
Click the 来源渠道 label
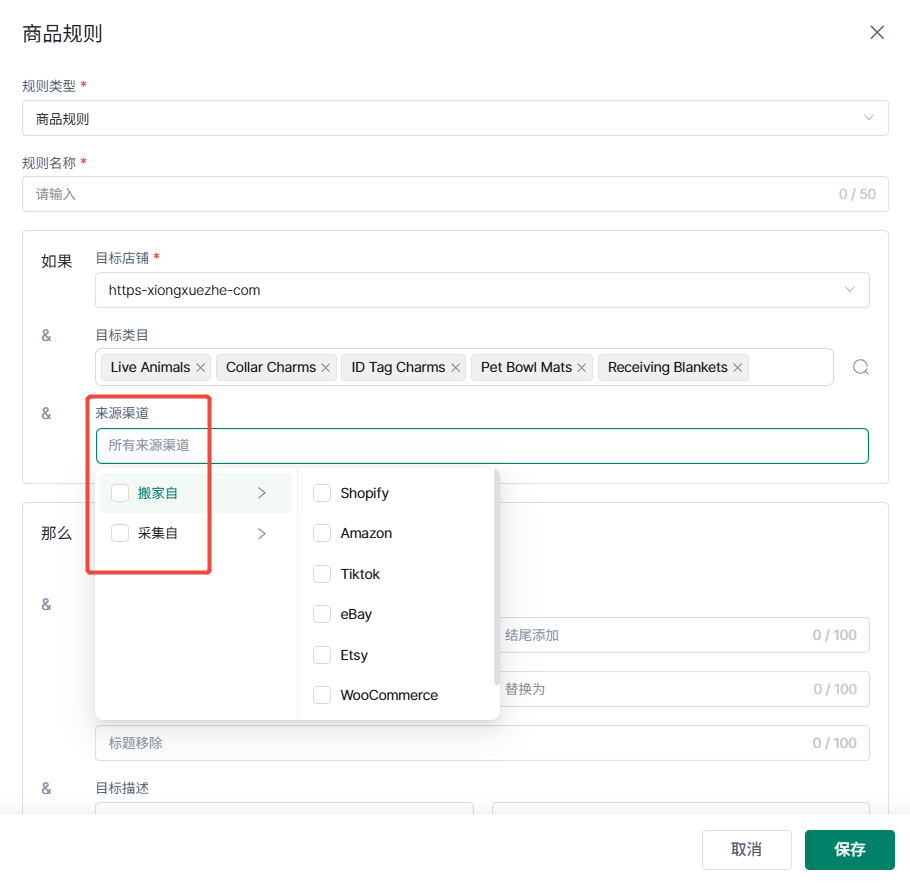coord(122,413)
